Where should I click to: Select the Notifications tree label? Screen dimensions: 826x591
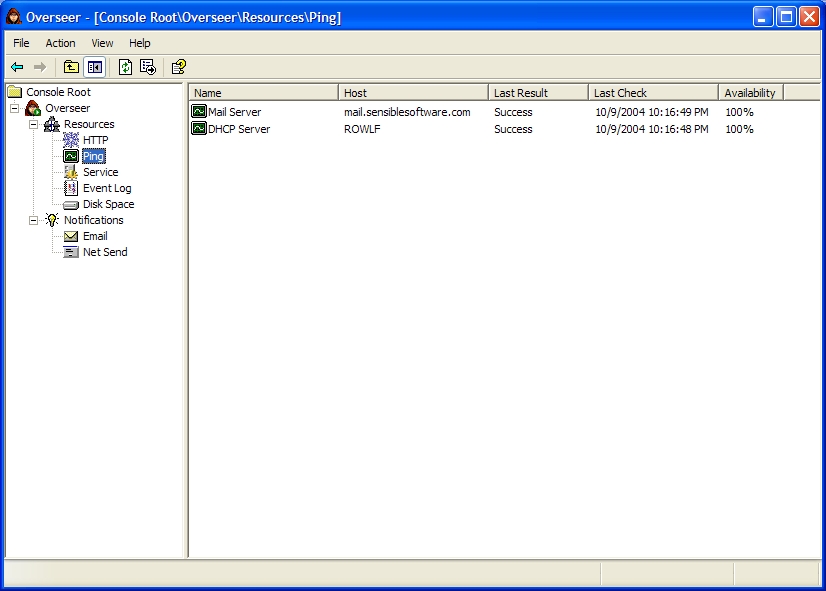(94, 220)
